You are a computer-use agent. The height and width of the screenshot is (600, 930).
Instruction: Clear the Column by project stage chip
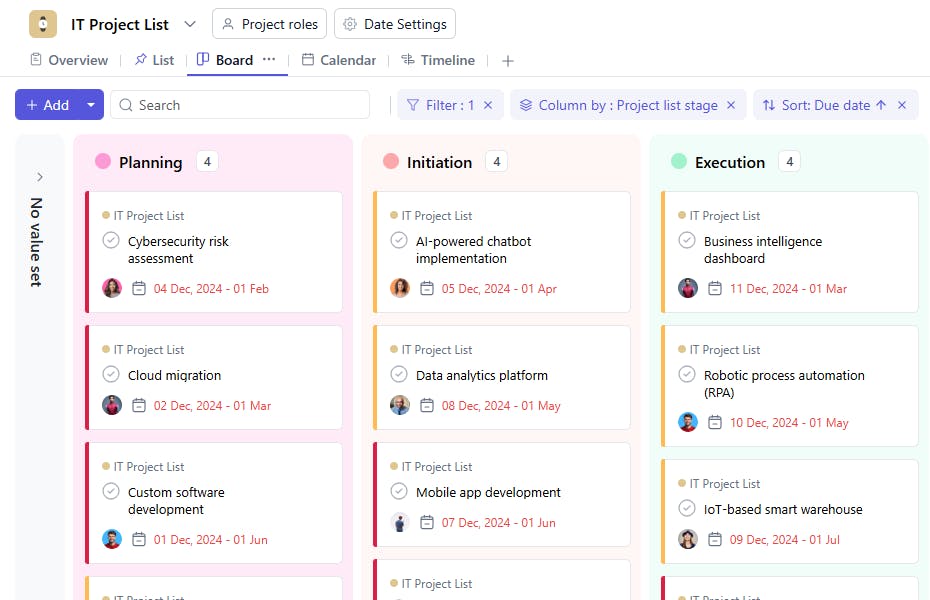(x=731, y=105)
